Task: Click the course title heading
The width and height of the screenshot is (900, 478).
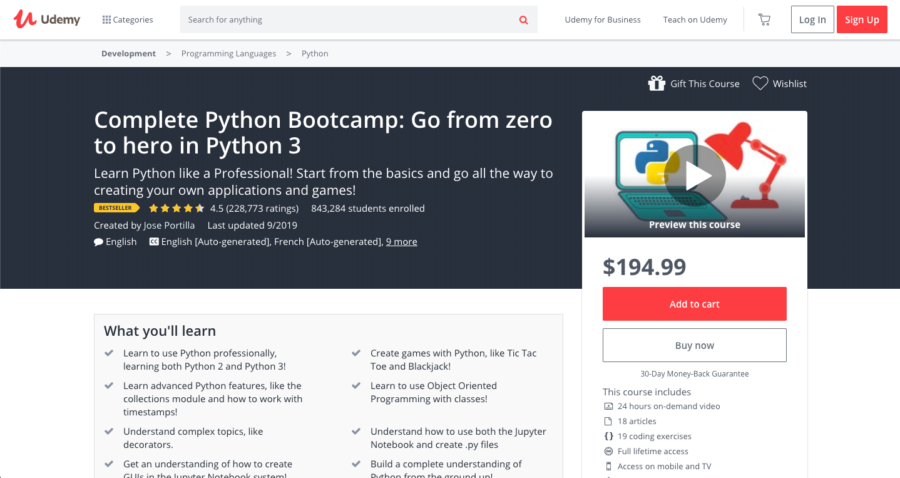Action: 323,133
